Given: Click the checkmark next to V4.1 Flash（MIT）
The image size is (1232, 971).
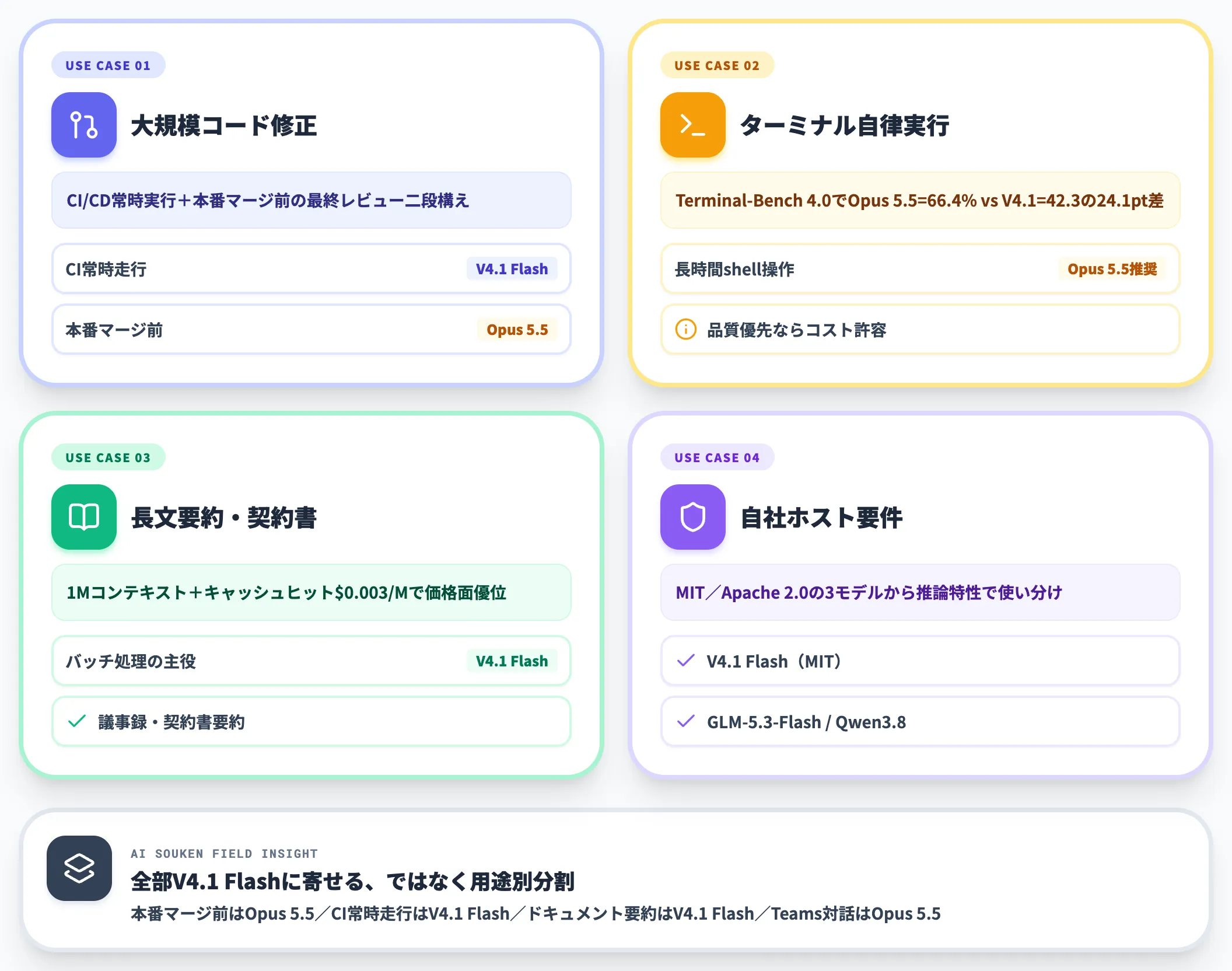Looking at the screenshot, I should pyautogui.click(x=686, y=661).
